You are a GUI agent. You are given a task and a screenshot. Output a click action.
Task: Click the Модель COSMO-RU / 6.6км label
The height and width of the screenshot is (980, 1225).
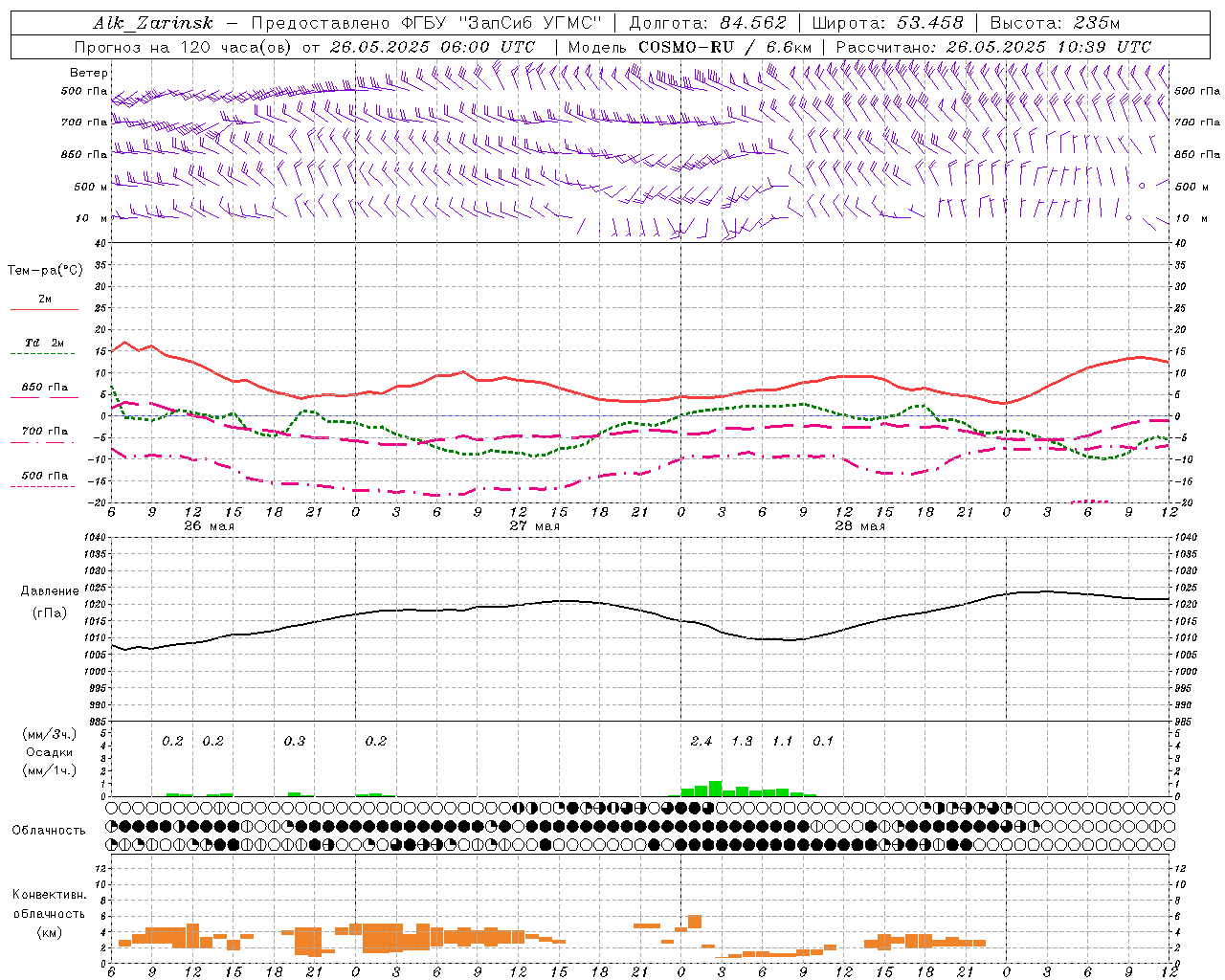(690, 47)
